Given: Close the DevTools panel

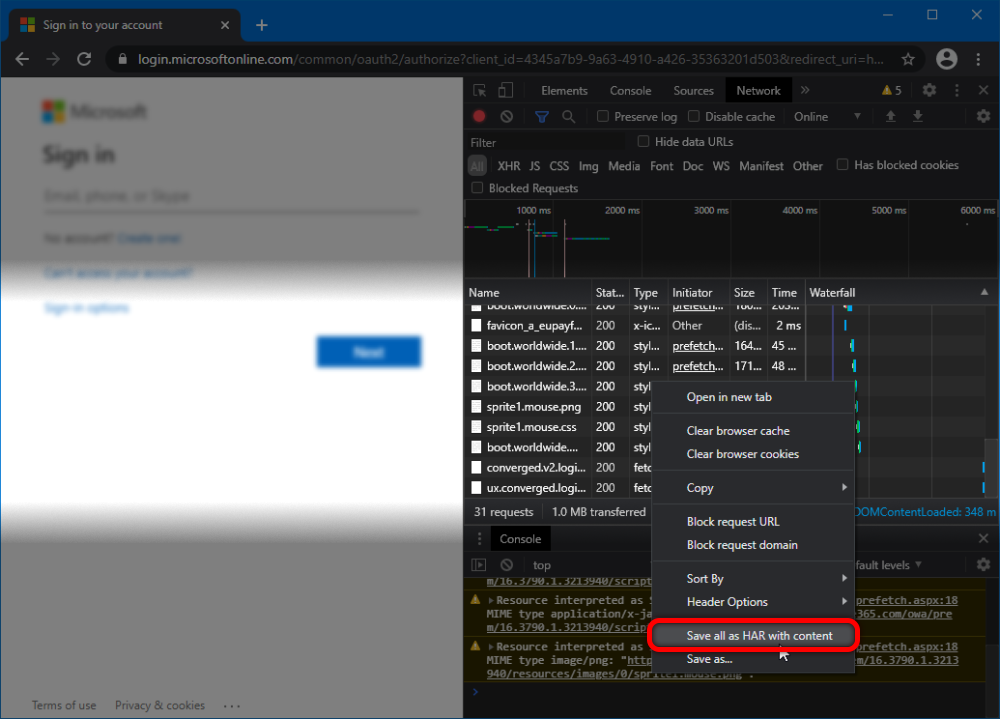Looking at the screenshot, I should [983, 91].
